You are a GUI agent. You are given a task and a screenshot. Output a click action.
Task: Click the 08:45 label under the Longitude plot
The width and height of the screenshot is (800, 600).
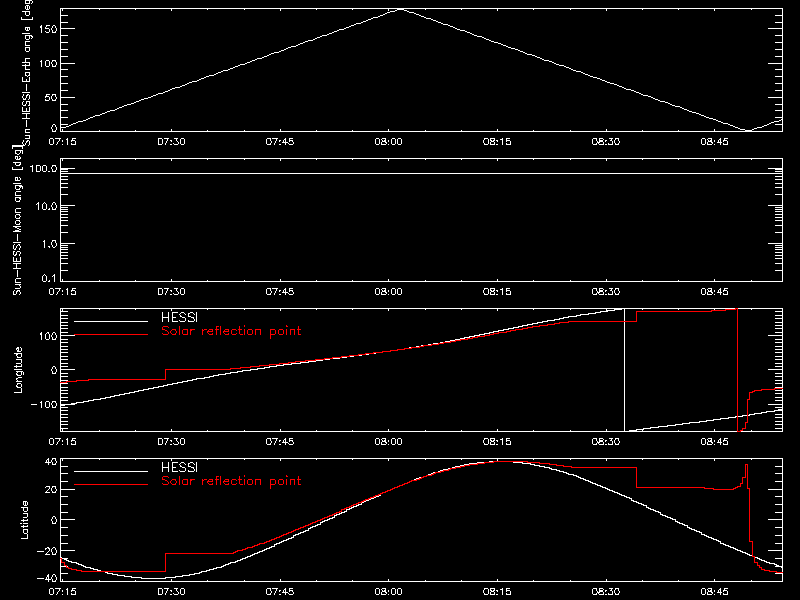tap(714, 442)
